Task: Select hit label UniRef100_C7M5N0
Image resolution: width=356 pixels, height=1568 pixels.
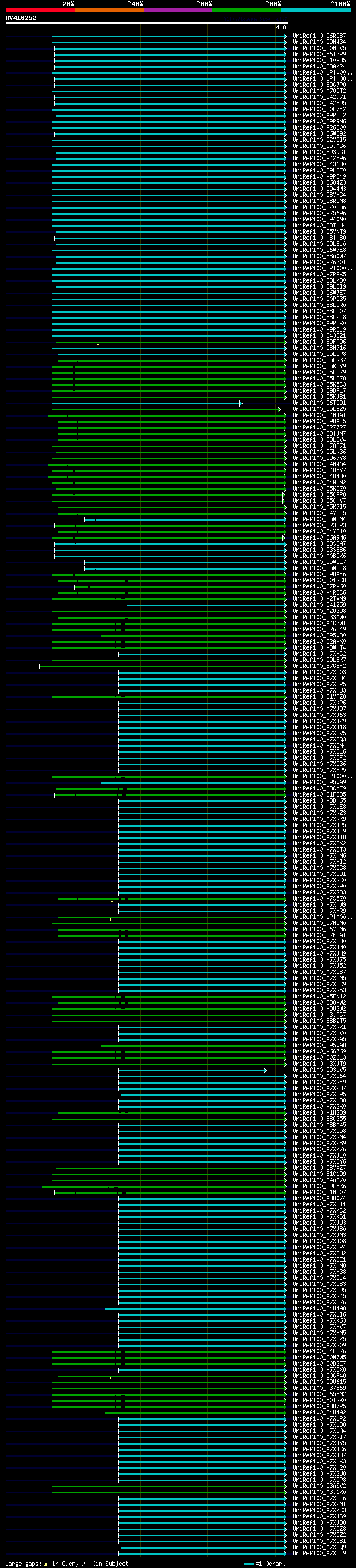Action: [319, 923]
